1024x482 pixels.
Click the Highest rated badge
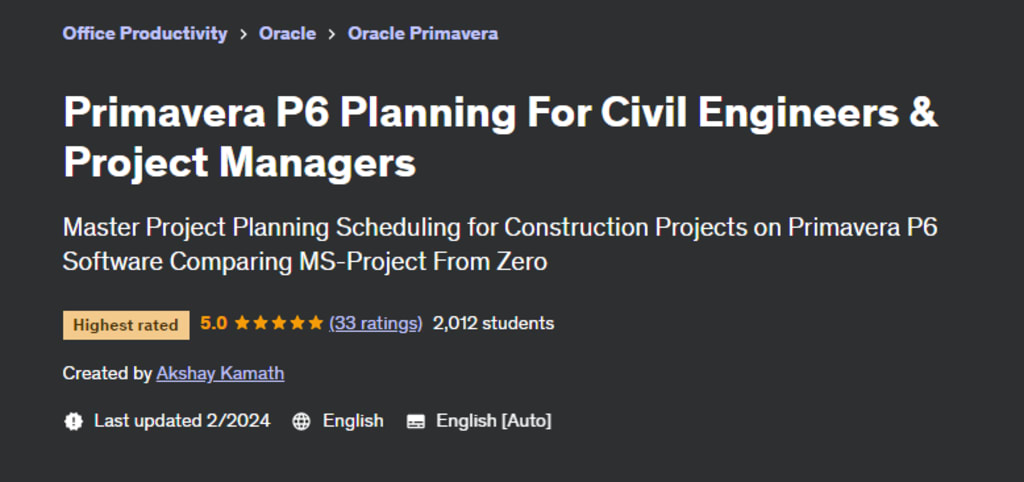coord(126,324)
